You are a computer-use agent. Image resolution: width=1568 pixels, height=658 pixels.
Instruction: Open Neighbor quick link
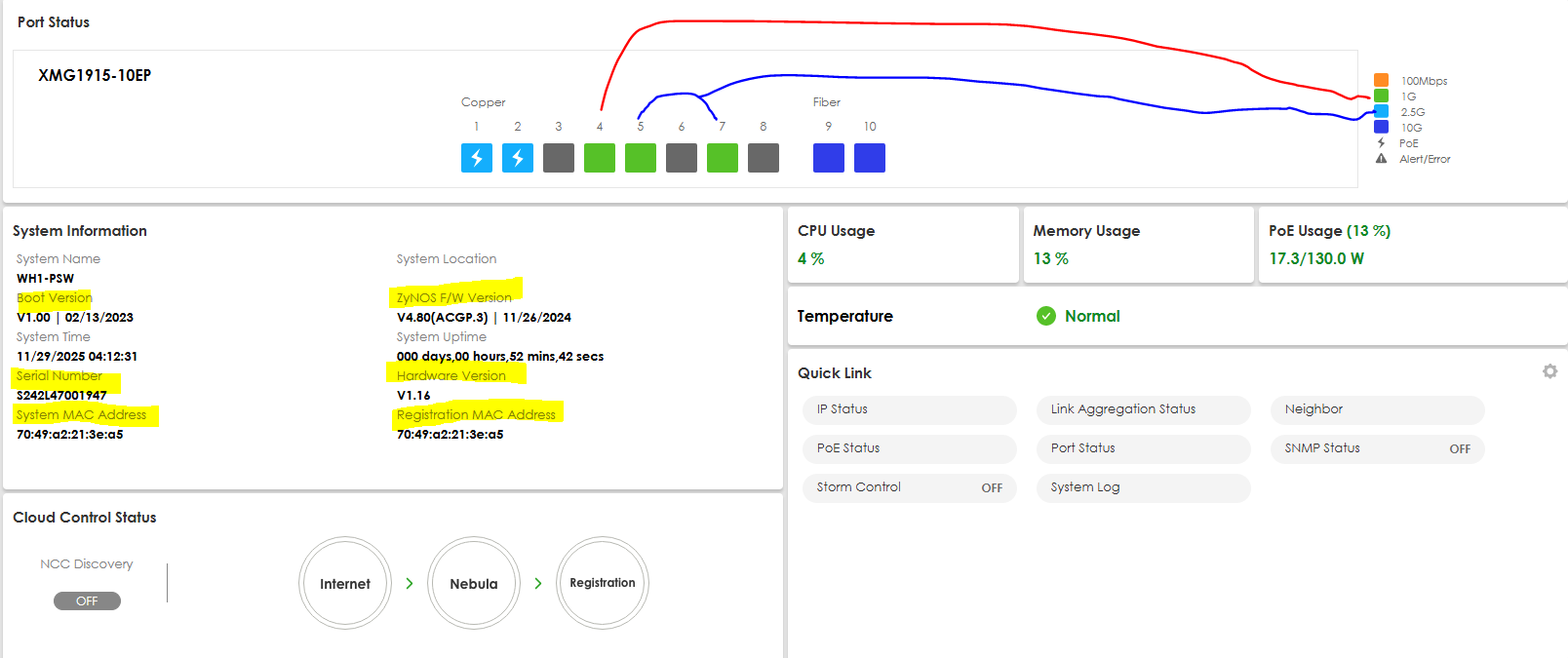(1377, 409)
